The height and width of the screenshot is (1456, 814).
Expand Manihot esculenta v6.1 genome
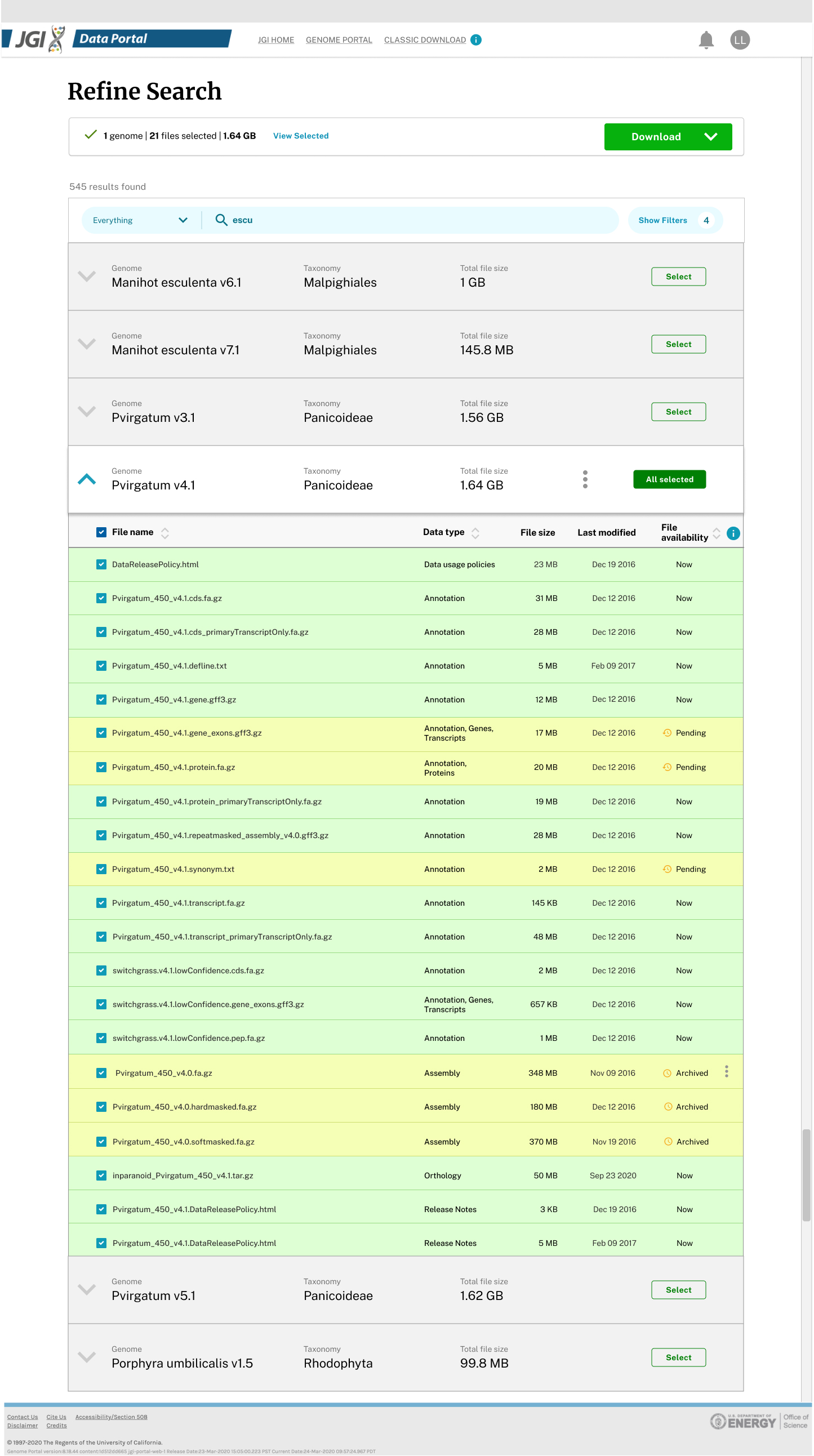pyautogui.click(x=87, y=276)
